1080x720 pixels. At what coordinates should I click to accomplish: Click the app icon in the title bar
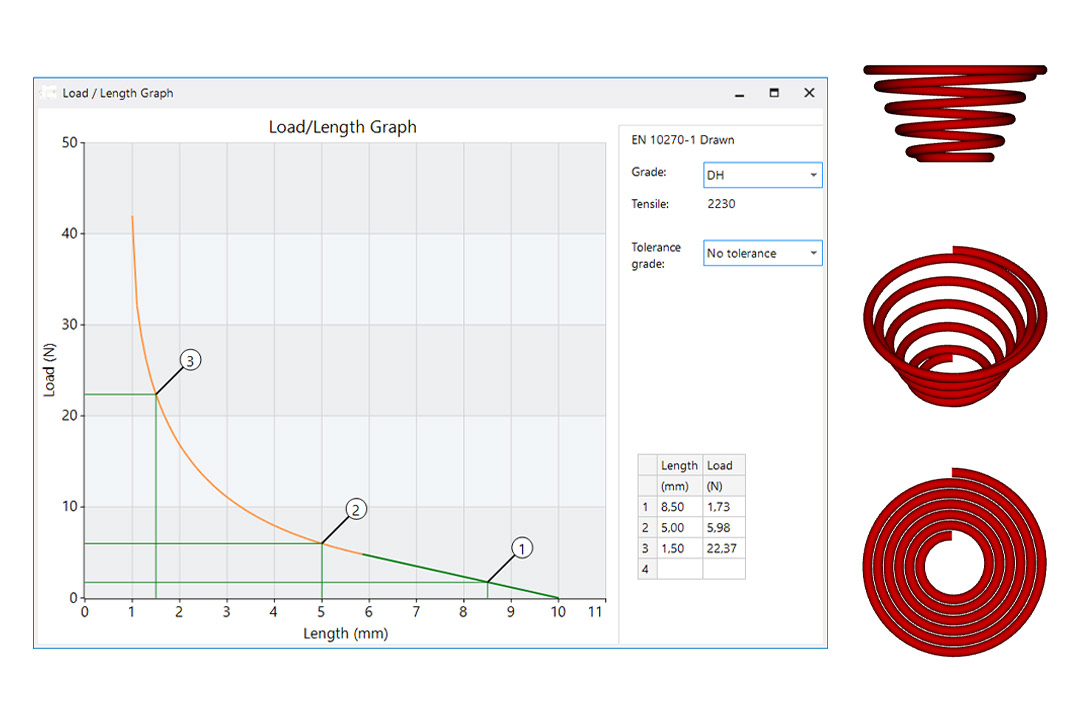pyautogui.click(x=48, y=93)
